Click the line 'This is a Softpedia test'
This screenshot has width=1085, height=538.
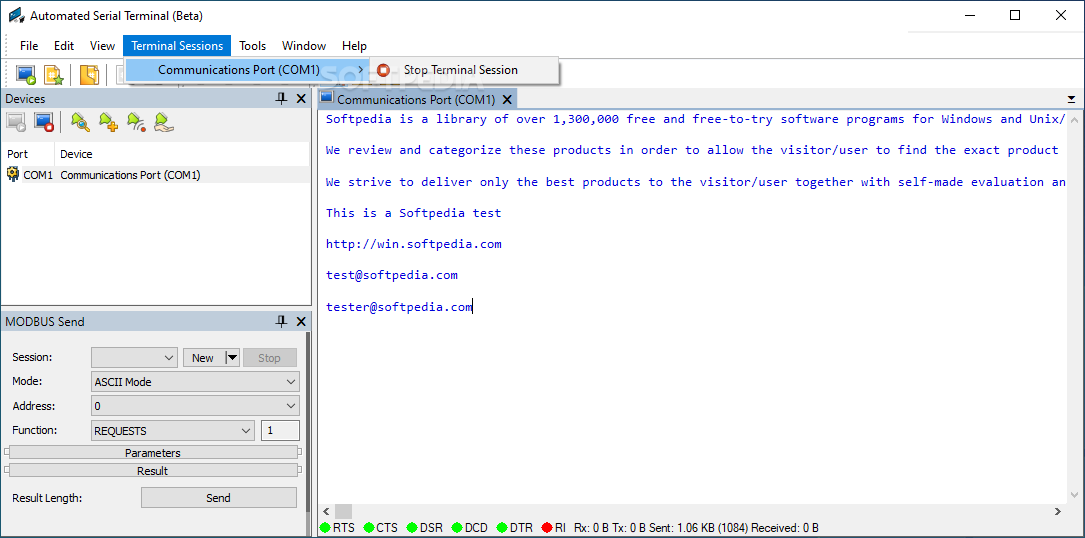[414, 213]
